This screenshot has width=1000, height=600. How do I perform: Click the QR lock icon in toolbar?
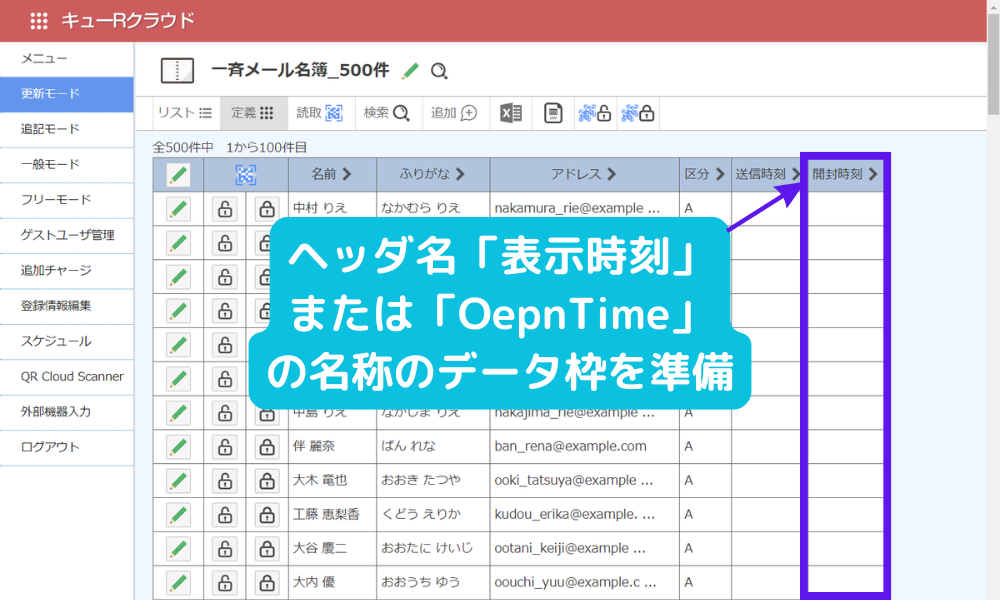click(638, 113)
